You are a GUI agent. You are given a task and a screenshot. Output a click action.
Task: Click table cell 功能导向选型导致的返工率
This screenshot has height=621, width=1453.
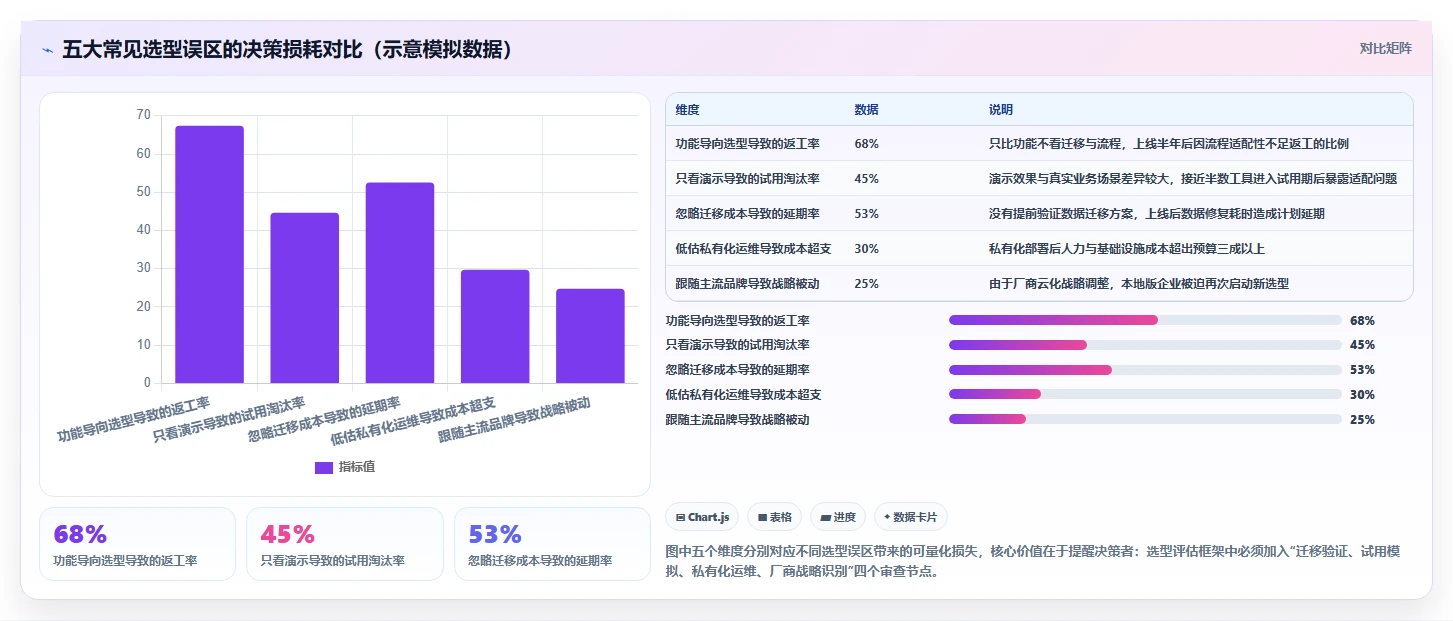pyautogui.click(x=747, y=144)
